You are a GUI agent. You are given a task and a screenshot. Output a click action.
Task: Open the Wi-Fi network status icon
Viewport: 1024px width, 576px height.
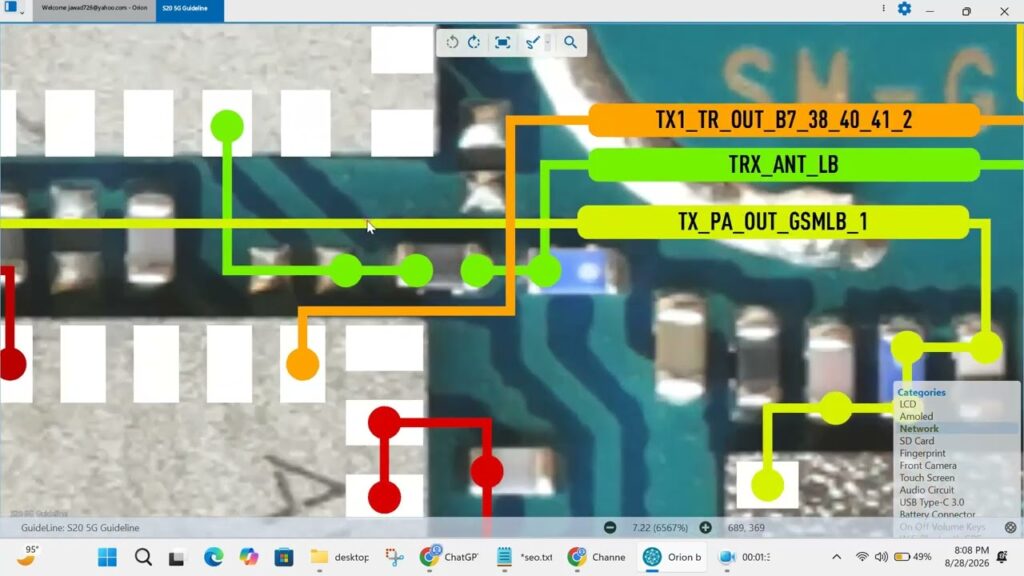click(862, 557)
